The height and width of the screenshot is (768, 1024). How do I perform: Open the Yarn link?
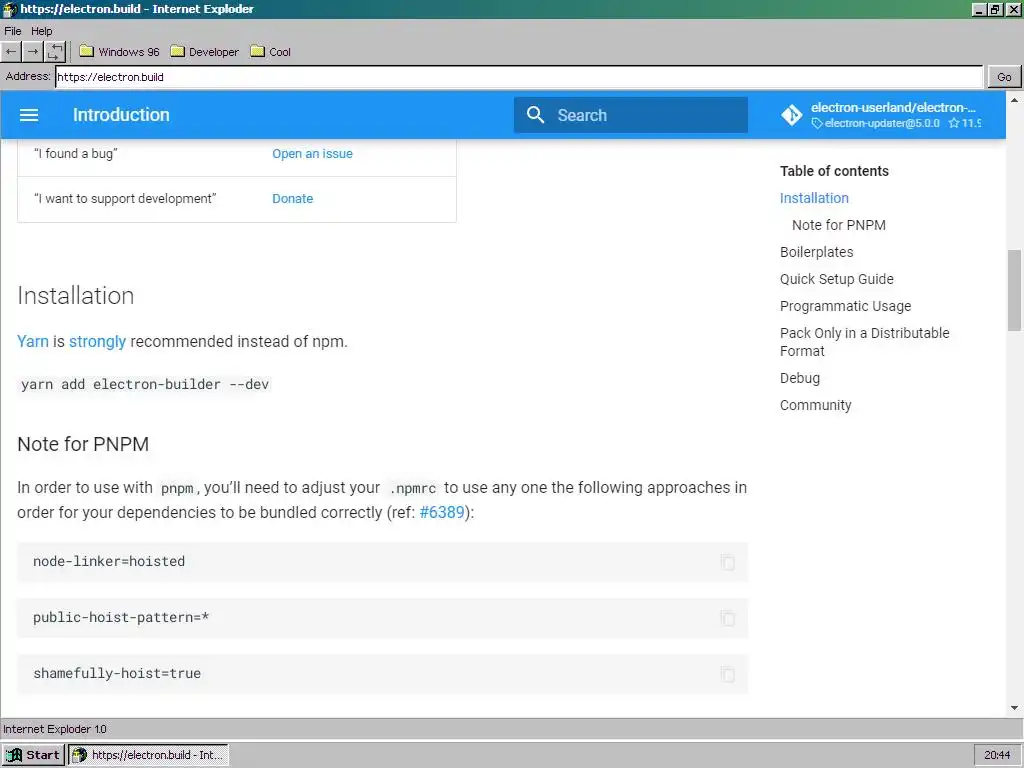click(x=33, y=342)
